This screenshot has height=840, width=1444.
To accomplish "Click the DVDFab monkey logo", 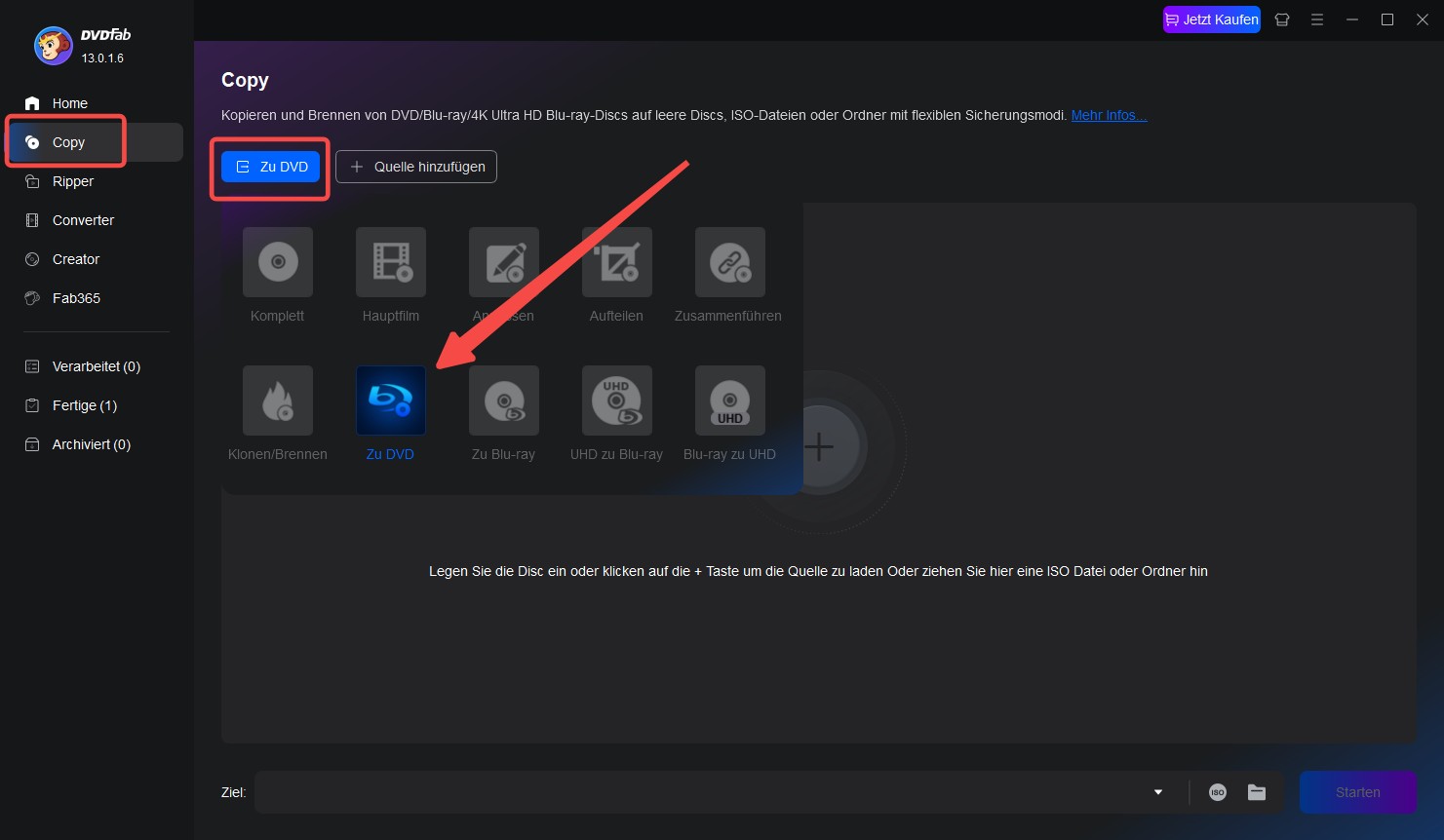I will (53, 46).
